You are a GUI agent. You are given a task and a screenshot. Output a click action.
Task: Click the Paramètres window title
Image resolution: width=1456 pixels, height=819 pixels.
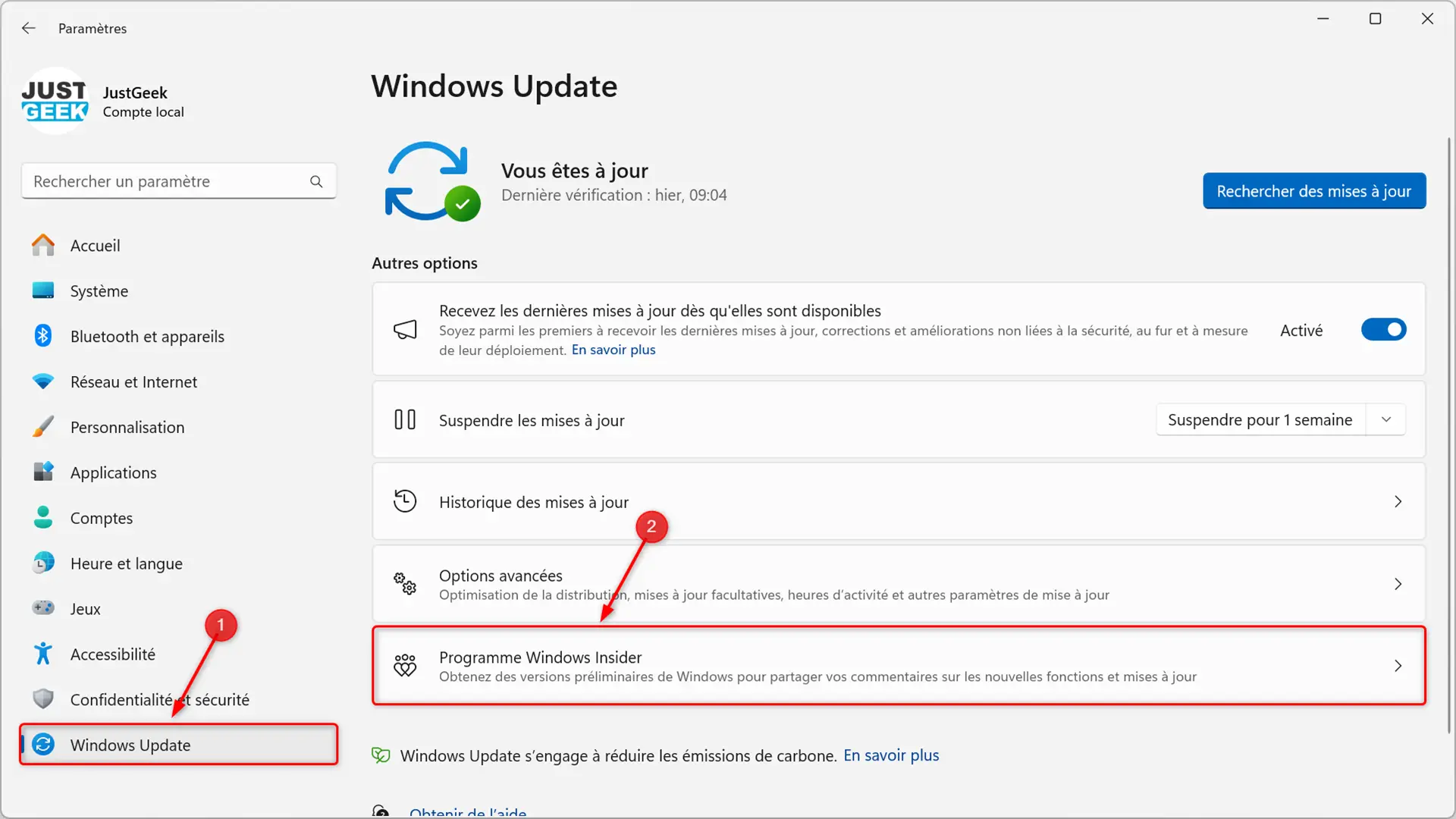(93, 28)
